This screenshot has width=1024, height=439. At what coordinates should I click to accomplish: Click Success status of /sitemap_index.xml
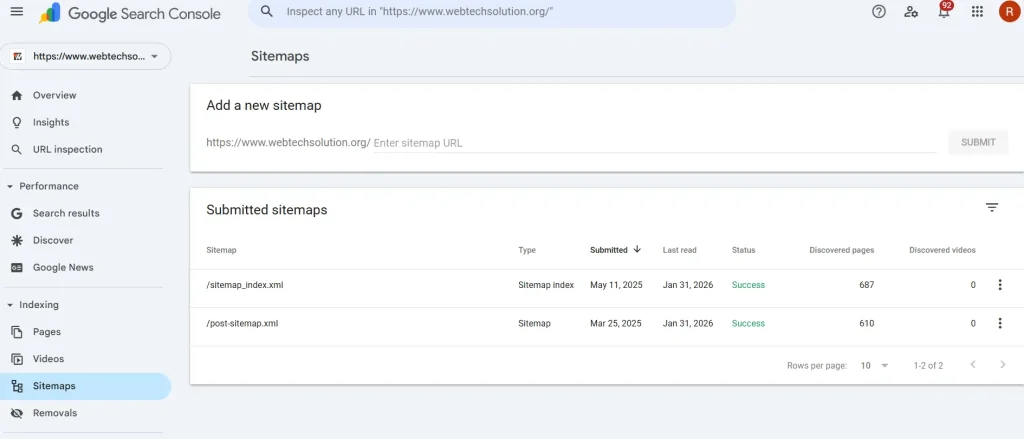coord(748,285)
